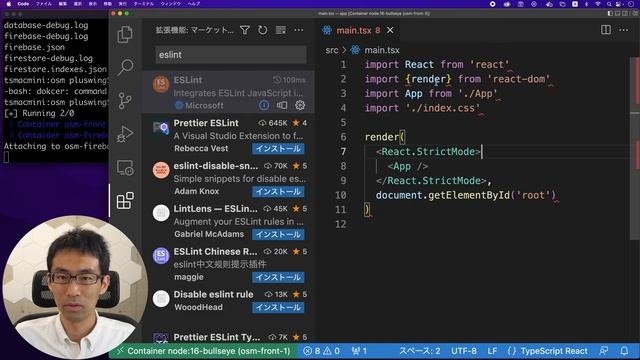Viewport: 640px width, 360px height.
Task: Install the Prettier ESLint extension
Action: 278,149
